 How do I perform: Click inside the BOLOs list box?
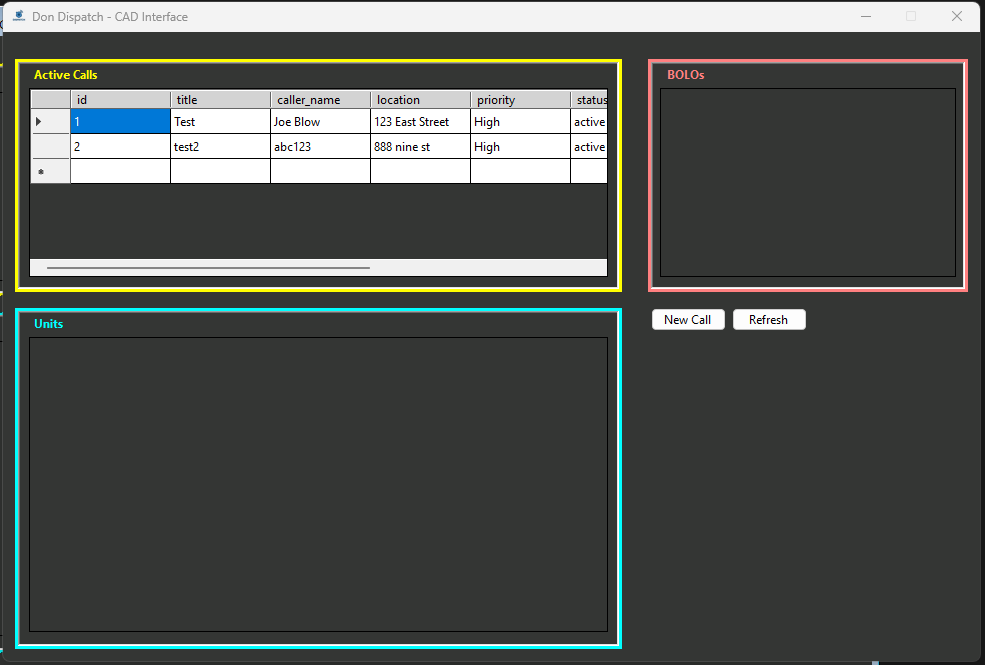click(x=808, y=182)
